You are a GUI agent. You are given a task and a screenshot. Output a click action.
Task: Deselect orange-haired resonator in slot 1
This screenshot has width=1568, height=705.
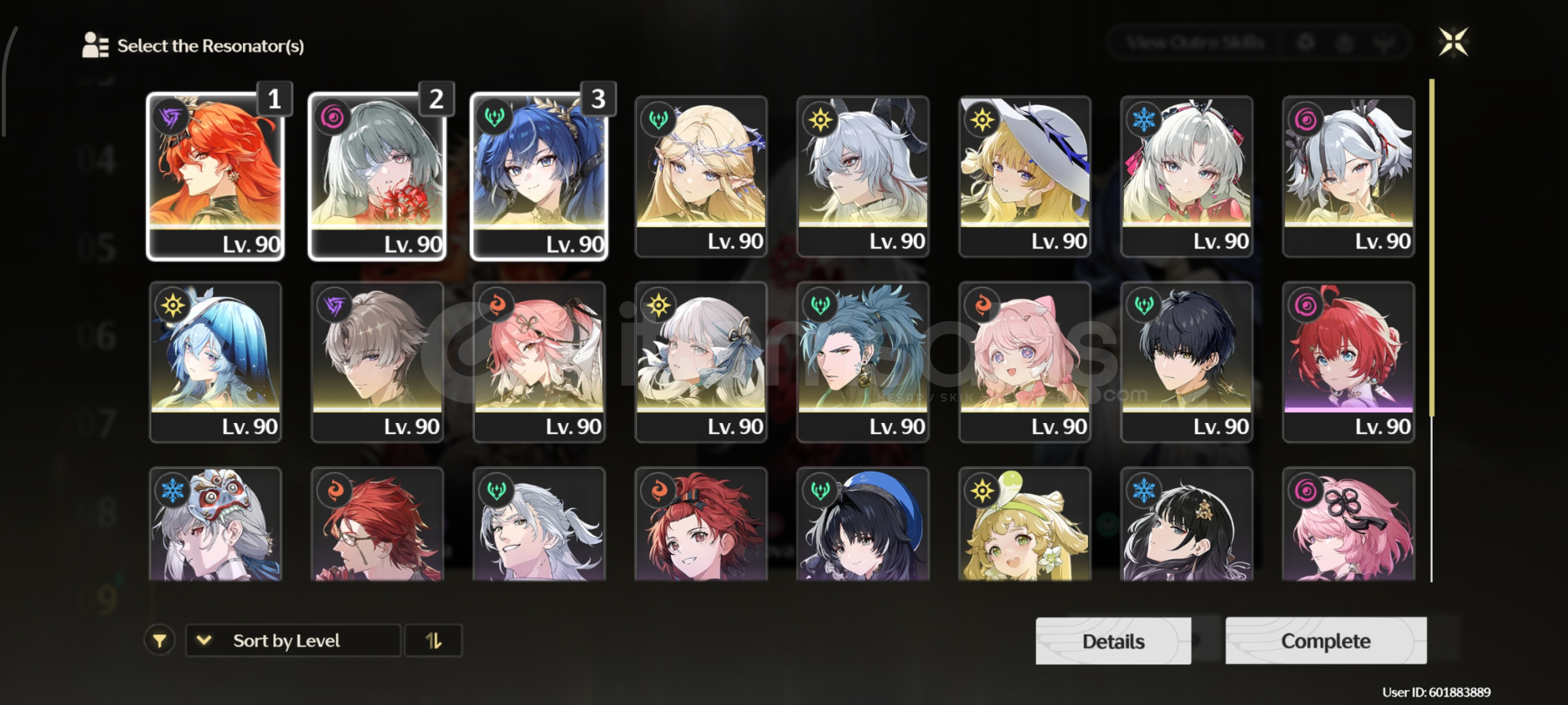pyautogui.click(x=216, y=176)
